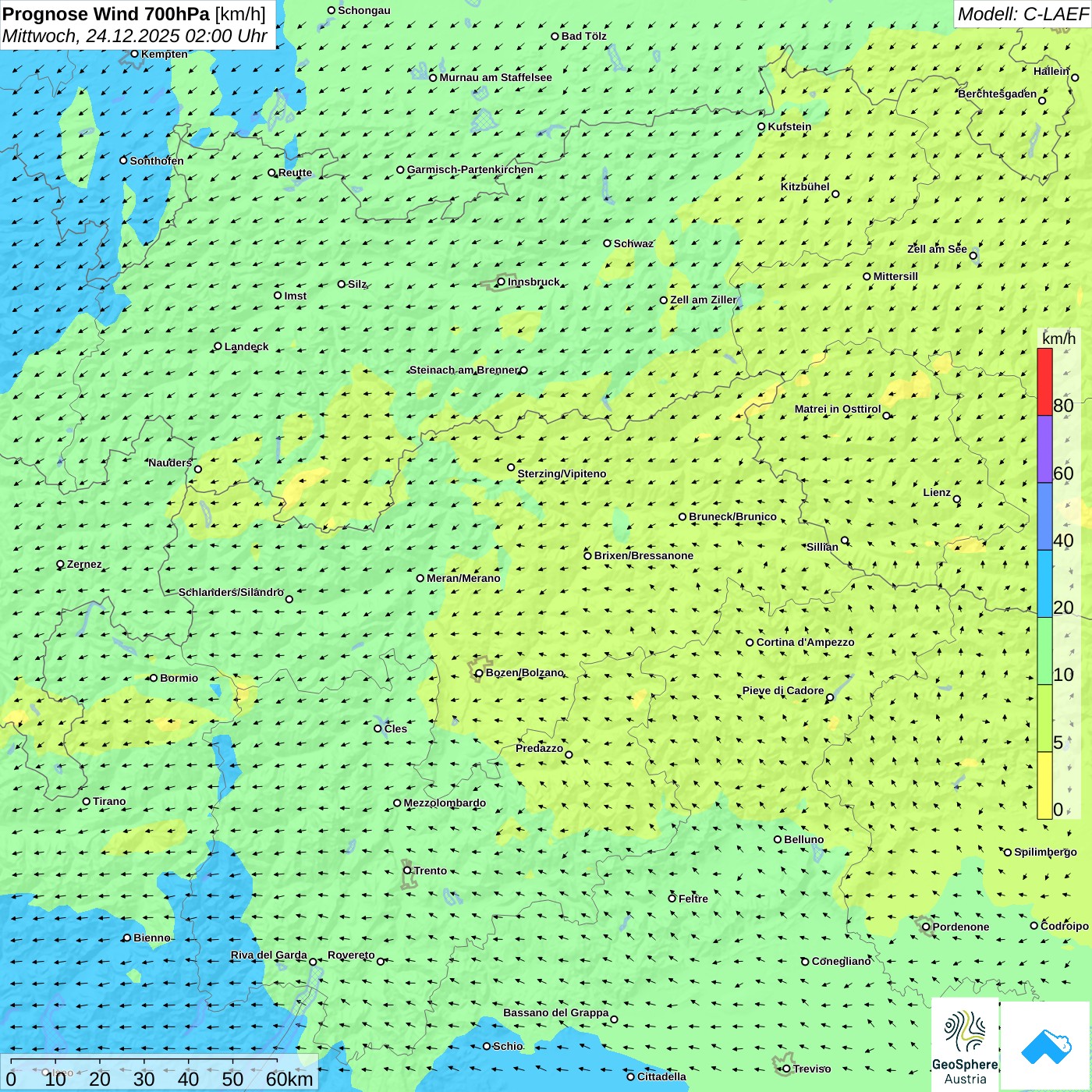This screenshot has height=1092, width=1092.
Task: Click the "Prognose Wind 700hPa [km/h]" title
Action: coord(134,14)
